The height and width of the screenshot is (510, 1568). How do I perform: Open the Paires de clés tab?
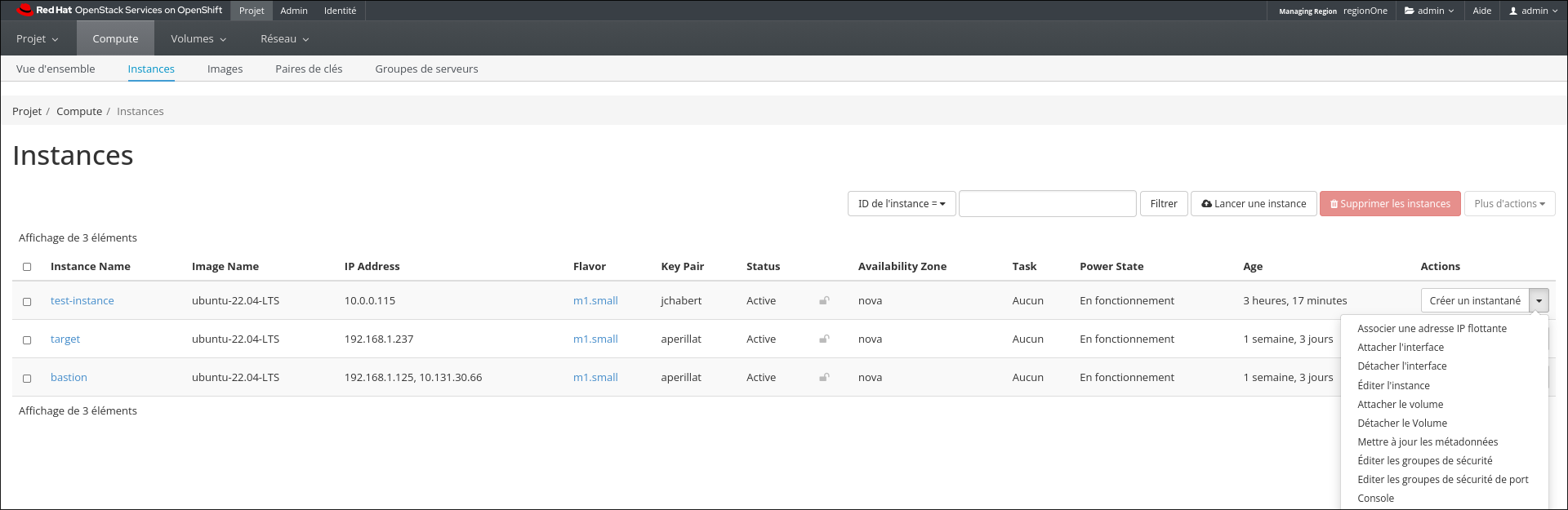309,69
